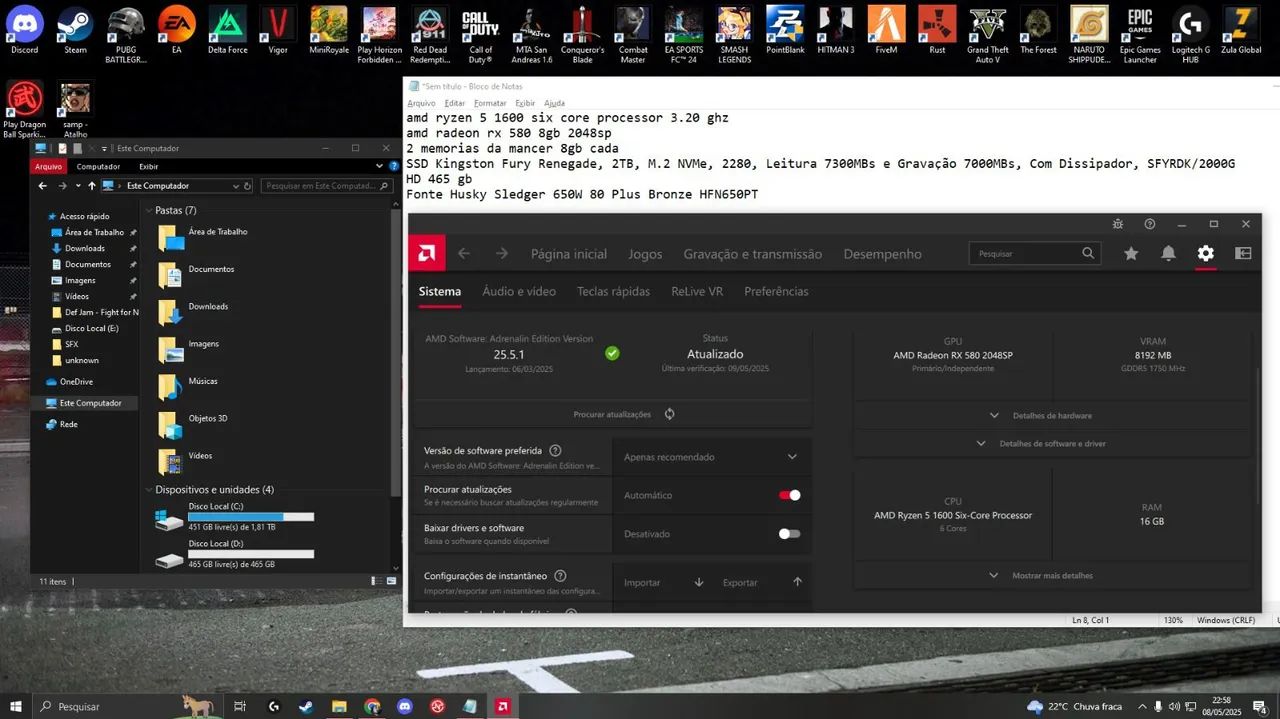Open Grand Theft Auto V desktop icon
1280x719 pixels.
988,34
